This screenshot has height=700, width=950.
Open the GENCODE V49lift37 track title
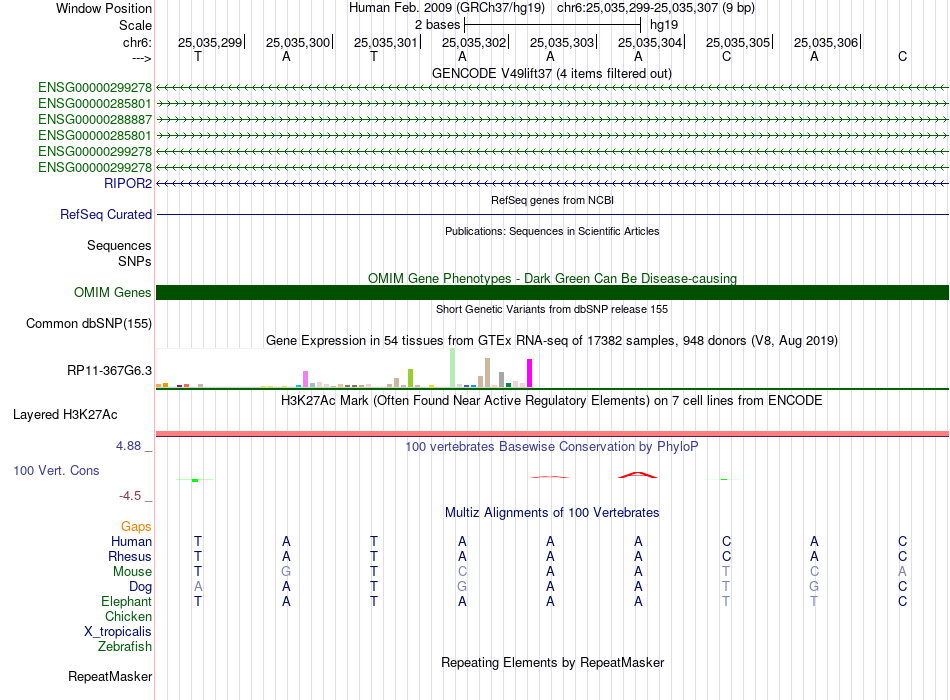pyautogui.click(x=552, y=74)
